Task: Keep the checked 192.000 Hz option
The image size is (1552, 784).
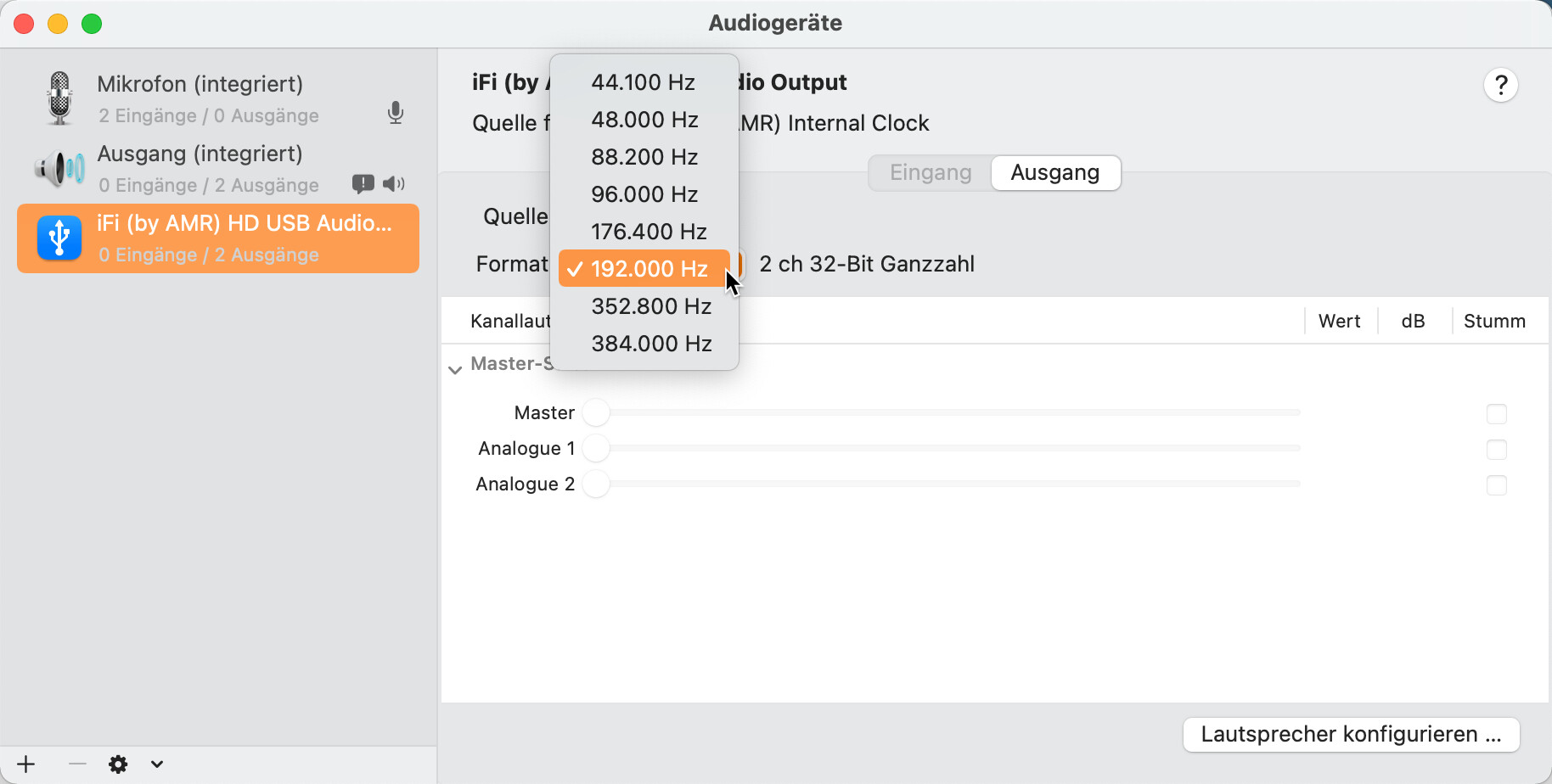Action: click(x=644, y=269)
